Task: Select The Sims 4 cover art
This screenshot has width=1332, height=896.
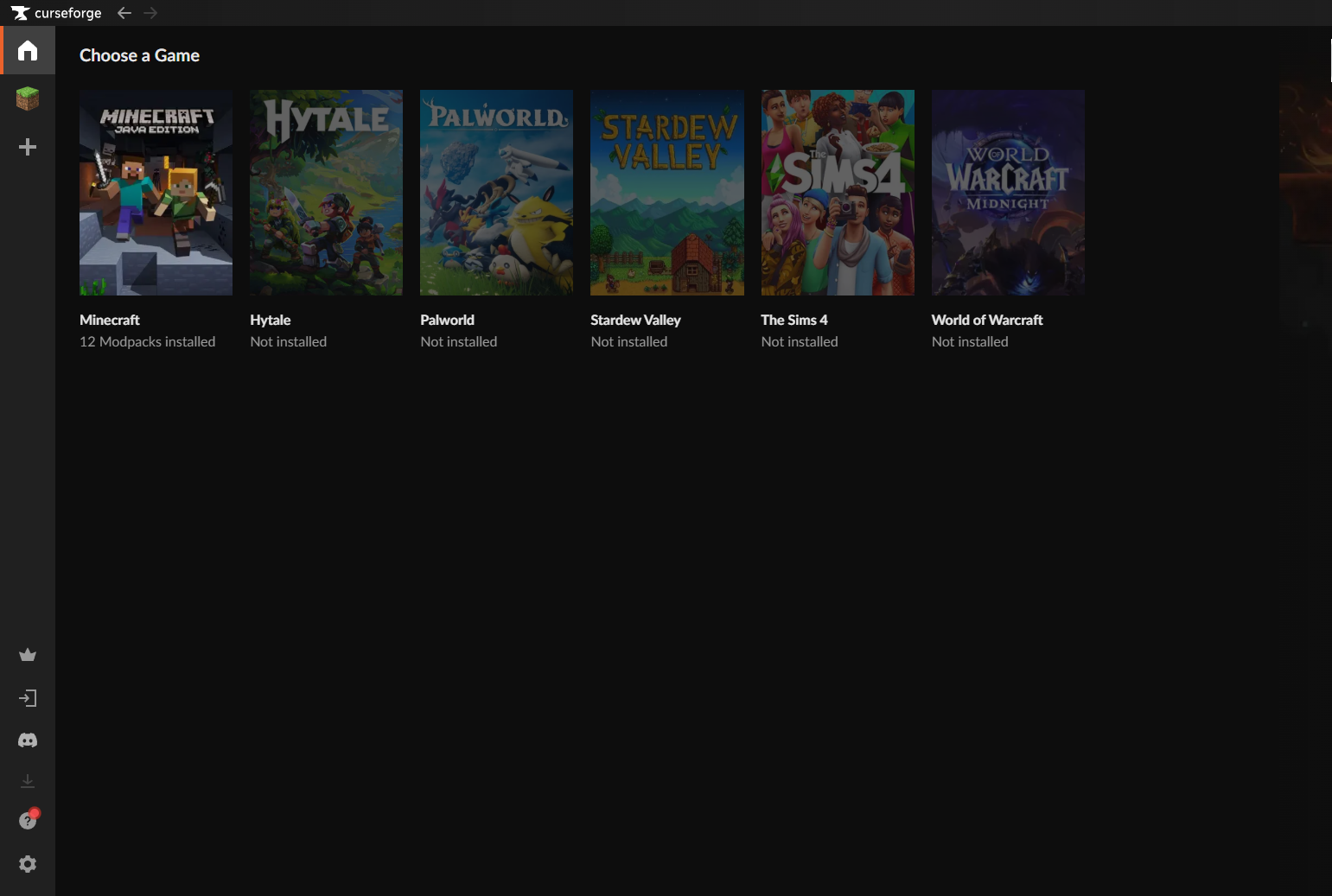Action: [838, 193]
